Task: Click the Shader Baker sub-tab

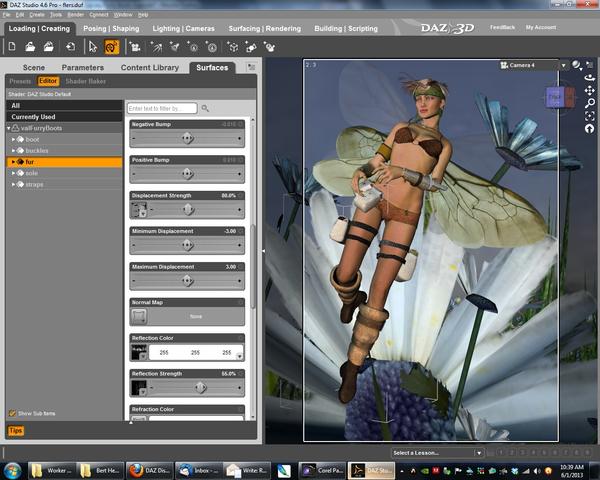Action: pyautogui.click(x=85, y=81)
